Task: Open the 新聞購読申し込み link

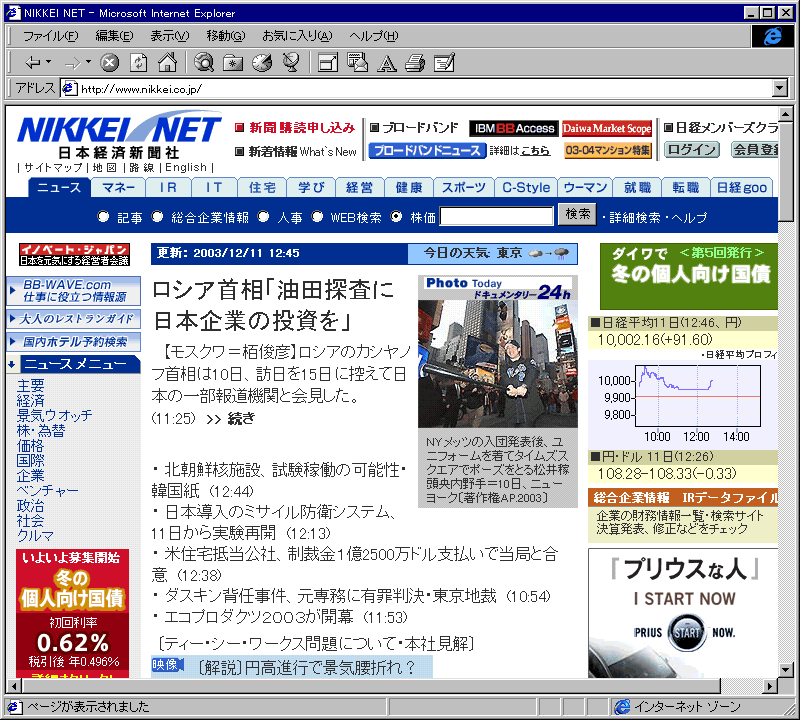Action: coord(302,128)
